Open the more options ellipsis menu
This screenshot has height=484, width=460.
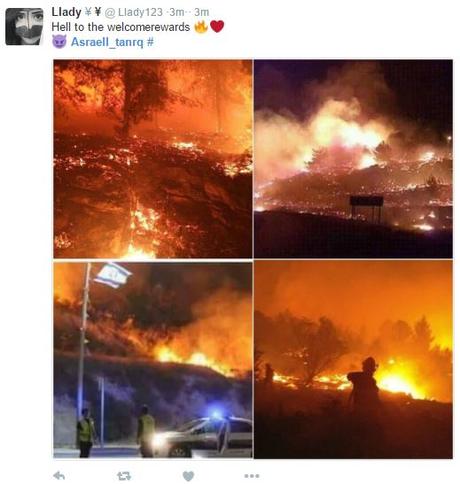click(x=252, y=476)
